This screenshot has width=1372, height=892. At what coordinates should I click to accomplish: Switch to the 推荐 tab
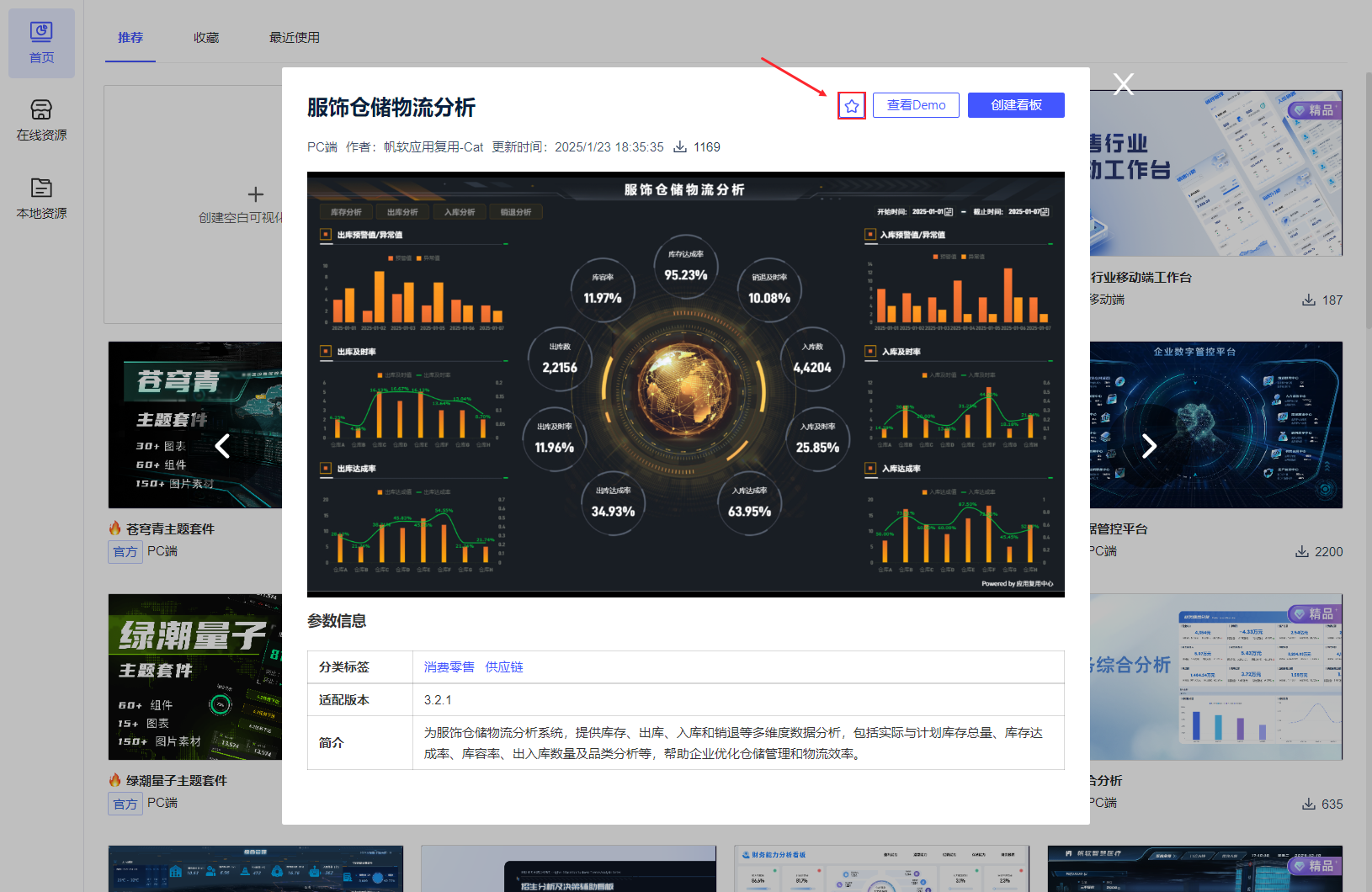[130, 38]
